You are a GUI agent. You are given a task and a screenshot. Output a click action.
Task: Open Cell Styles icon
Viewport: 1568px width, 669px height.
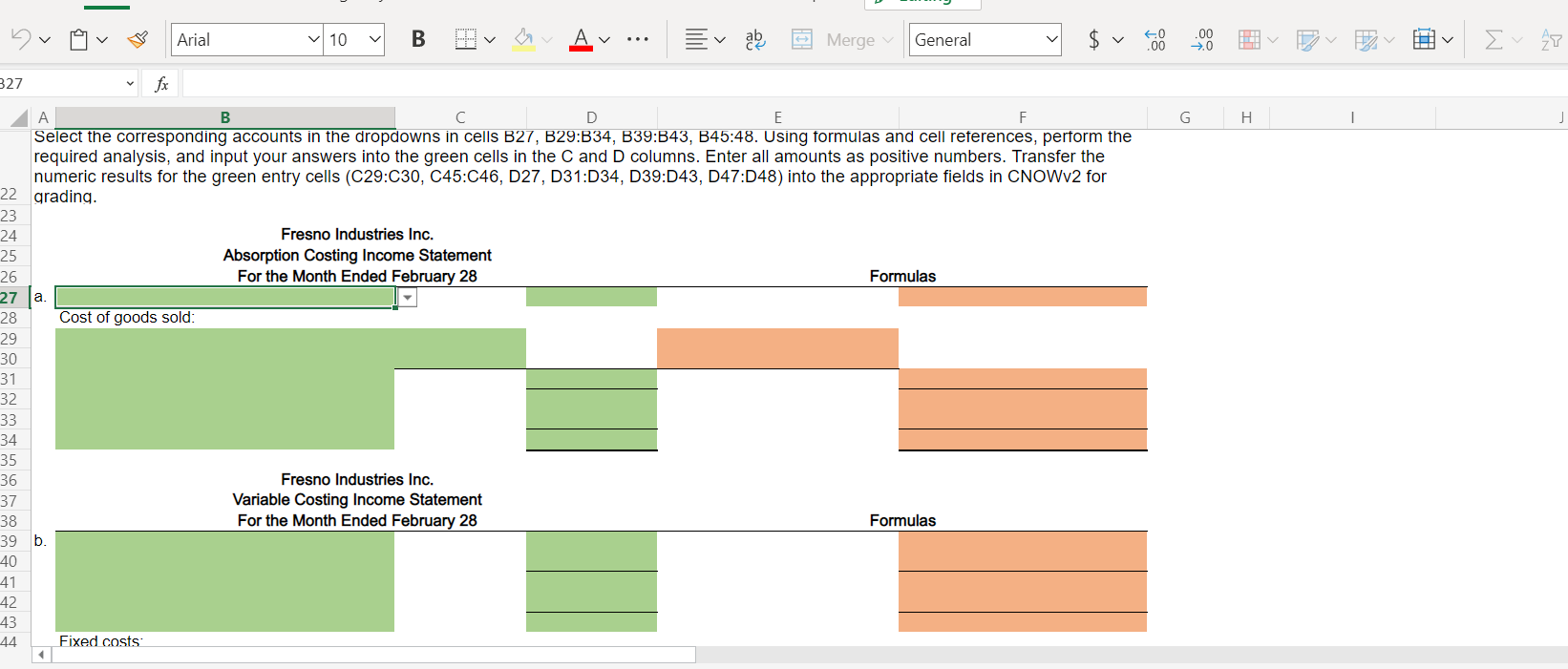pos(1307,39)
